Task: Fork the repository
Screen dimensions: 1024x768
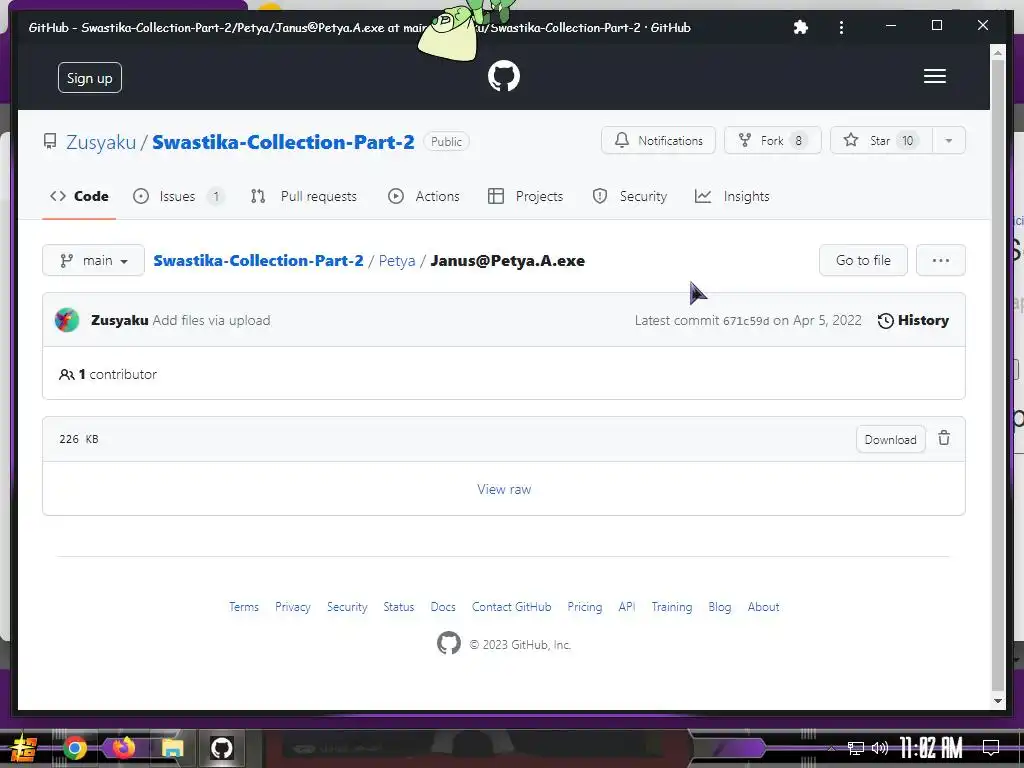Action: tap(773, 140)
